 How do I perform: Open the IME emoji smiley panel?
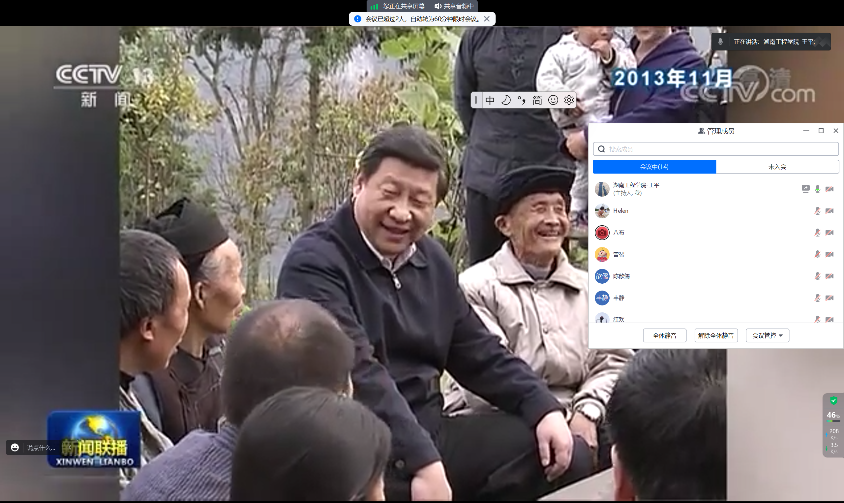point(552,100)
